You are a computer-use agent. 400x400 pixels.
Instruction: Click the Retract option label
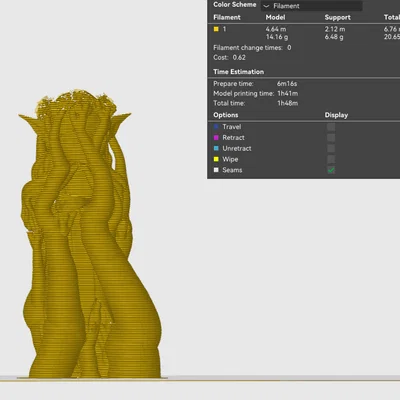pos(233,137)
